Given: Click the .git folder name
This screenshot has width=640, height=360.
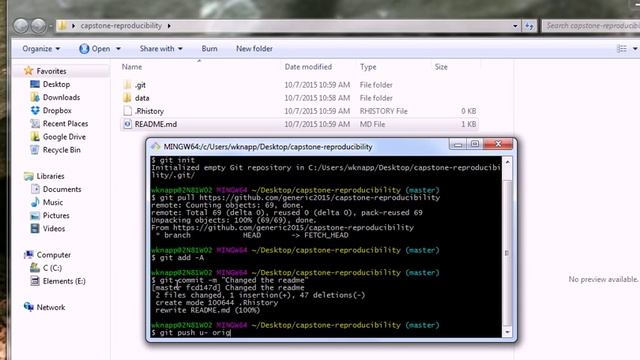Looking at the screenshot, I should pyautogui.click(x=140, y=85).
